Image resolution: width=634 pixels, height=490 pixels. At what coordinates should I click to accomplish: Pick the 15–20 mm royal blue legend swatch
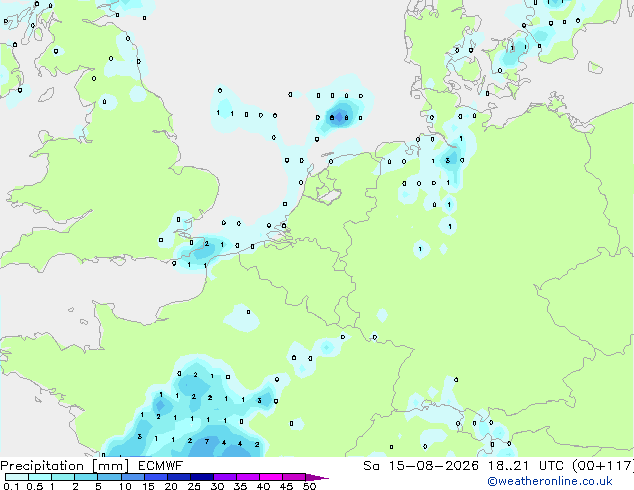tap(156, 477)
